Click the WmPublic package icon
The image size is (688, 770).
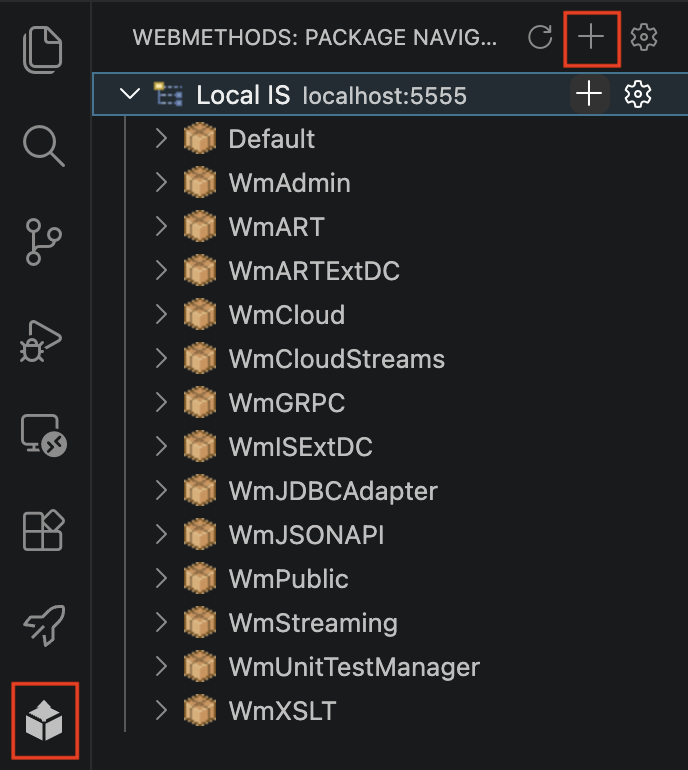tap(200, 578)
